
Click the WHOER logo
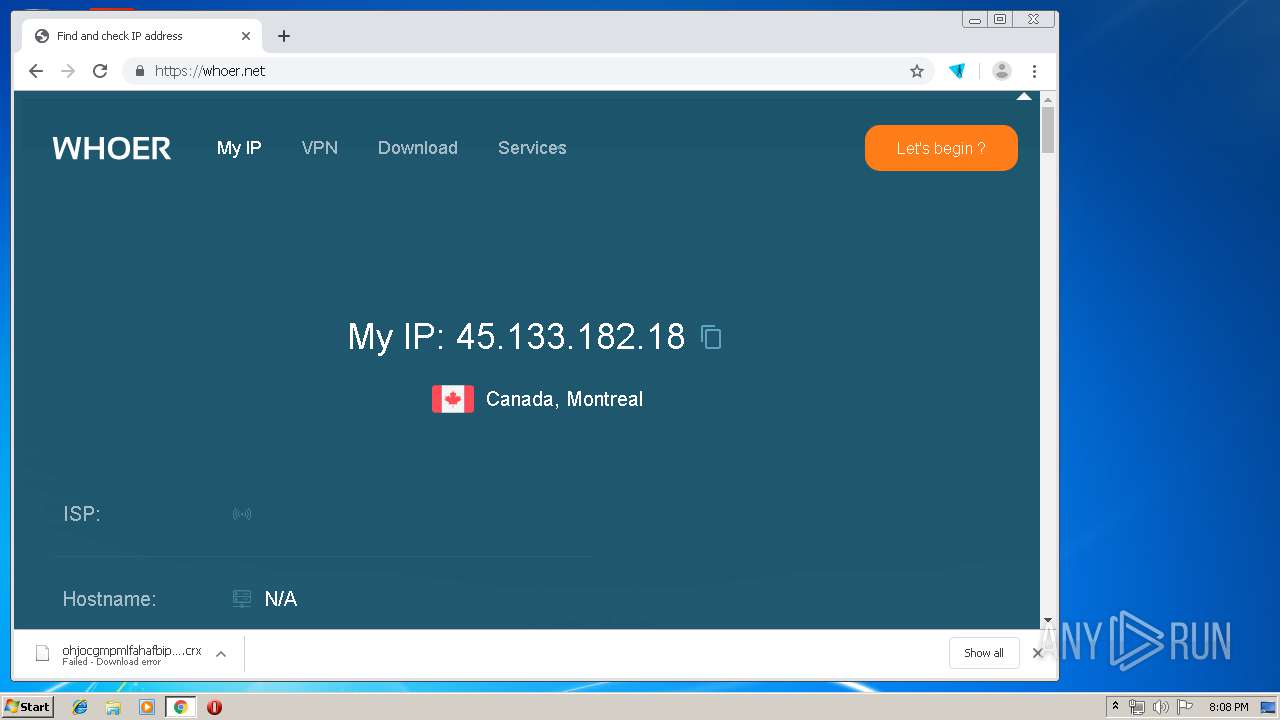pos(112,148)
